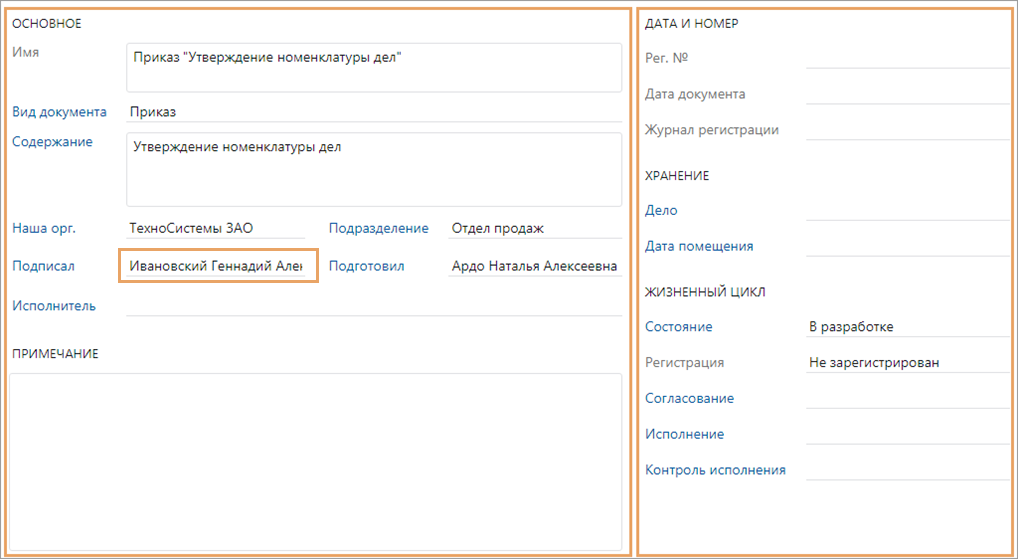Click the Имя document name text field
1018x559 pixels.
click(x=374, y=67)
